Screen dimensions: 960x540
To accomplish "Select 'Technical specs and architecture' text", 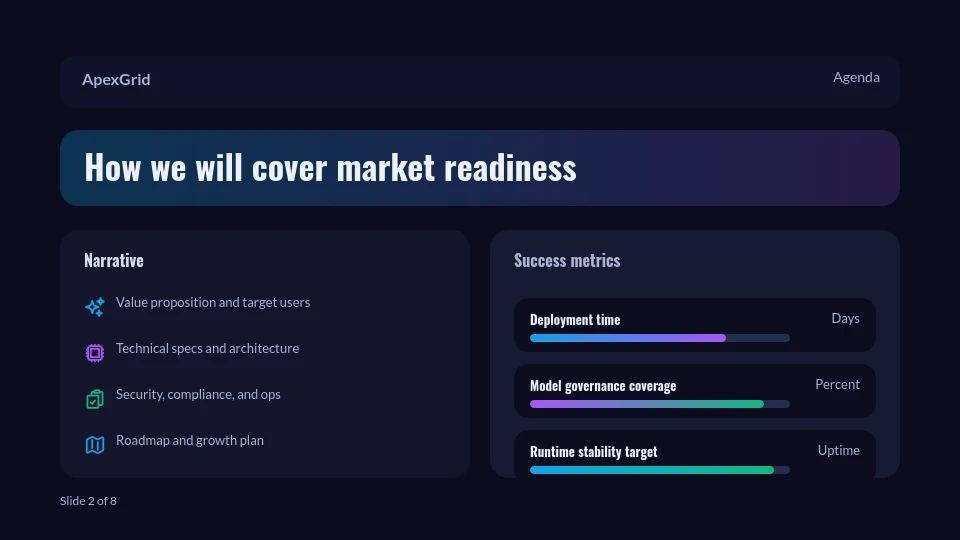I will coord(208,348).
